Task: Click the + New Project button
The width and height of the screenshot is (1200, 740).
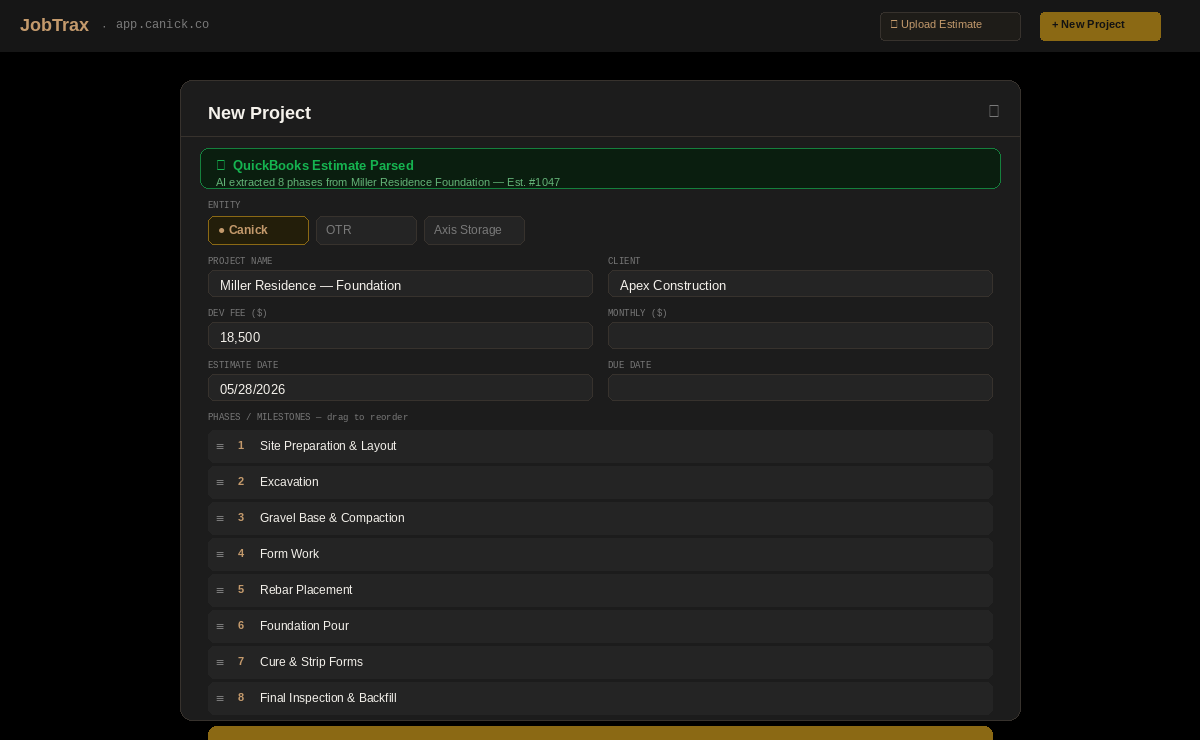Action: point(1100,26)
